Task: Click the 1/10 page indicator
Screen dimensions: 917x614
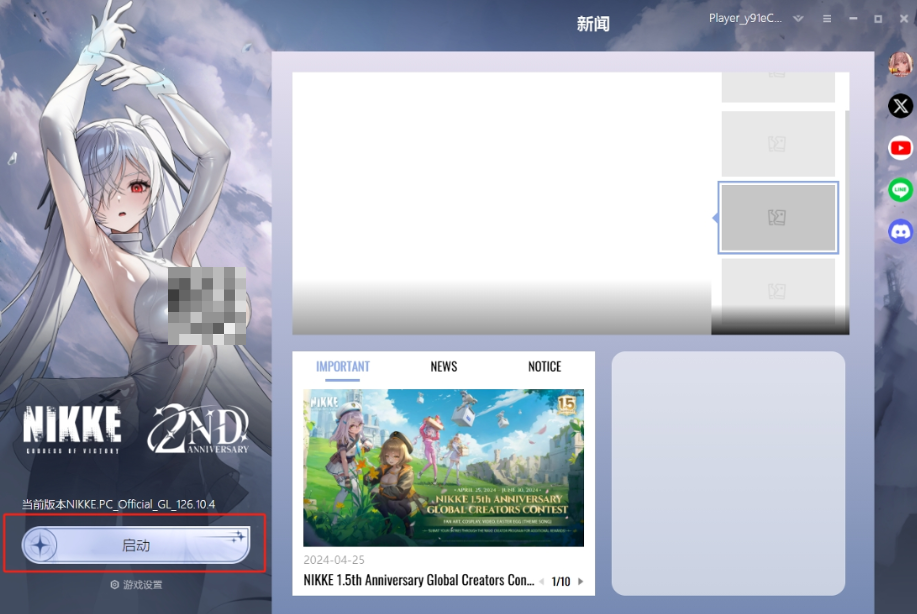Action: pyautogui.click(x=561, y=581)
